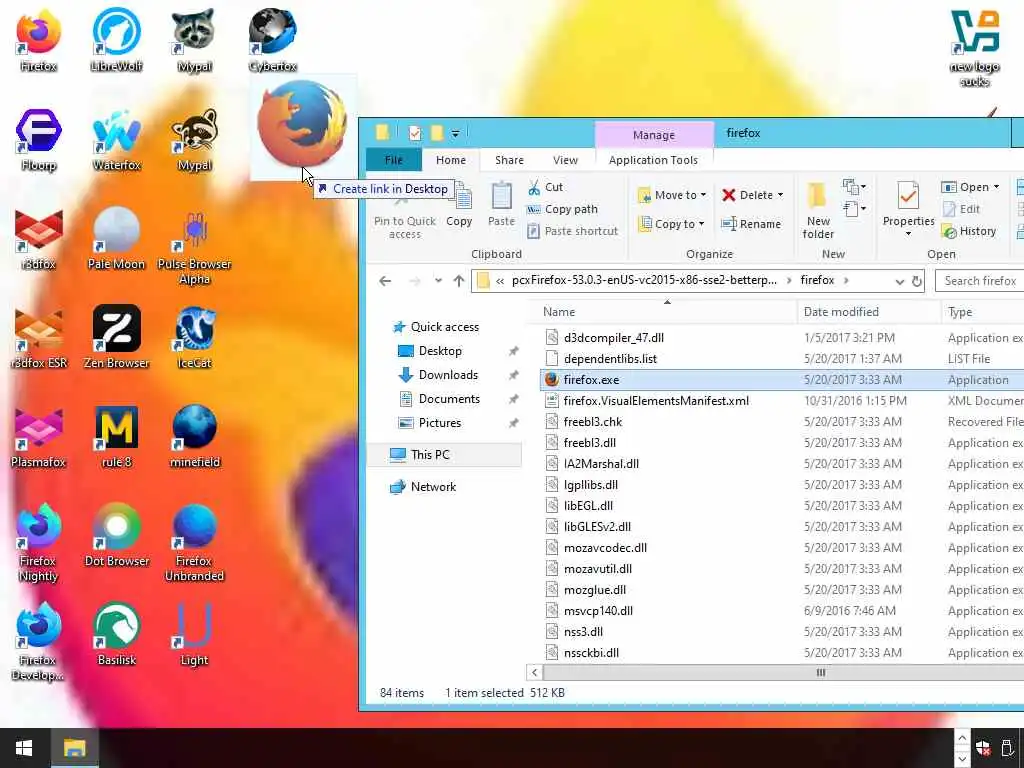Open the recent locations dropdown arrow
Viewport: 1024px width, 768px height.
click(438, 281)
